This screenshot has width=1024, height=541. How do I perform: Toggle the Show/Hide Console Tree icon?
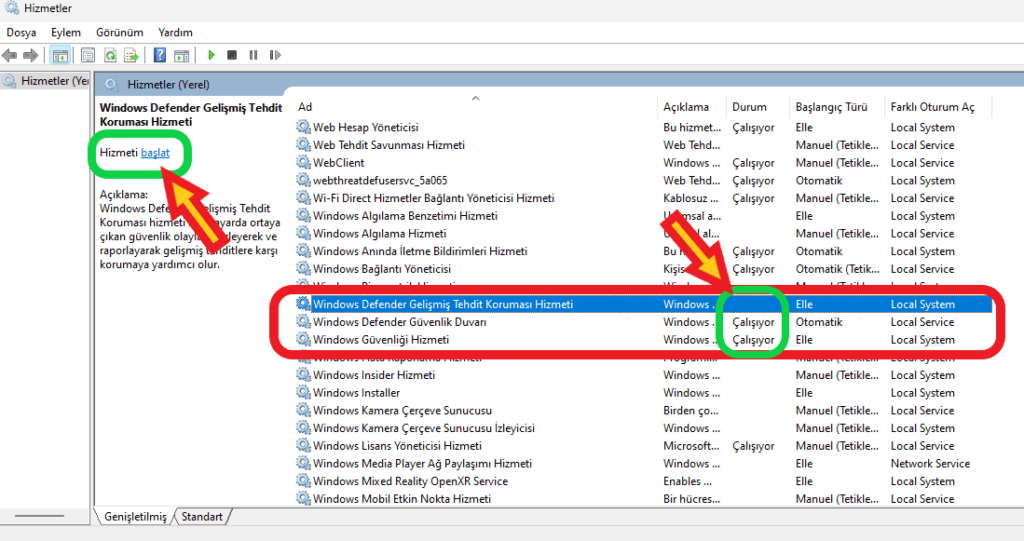(60, 55)
